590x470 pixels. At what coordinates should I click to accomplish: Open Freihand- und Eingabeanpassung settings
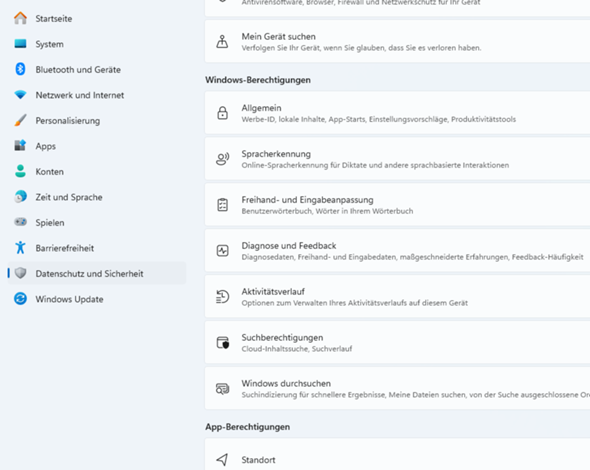click(x=397, y=205)
